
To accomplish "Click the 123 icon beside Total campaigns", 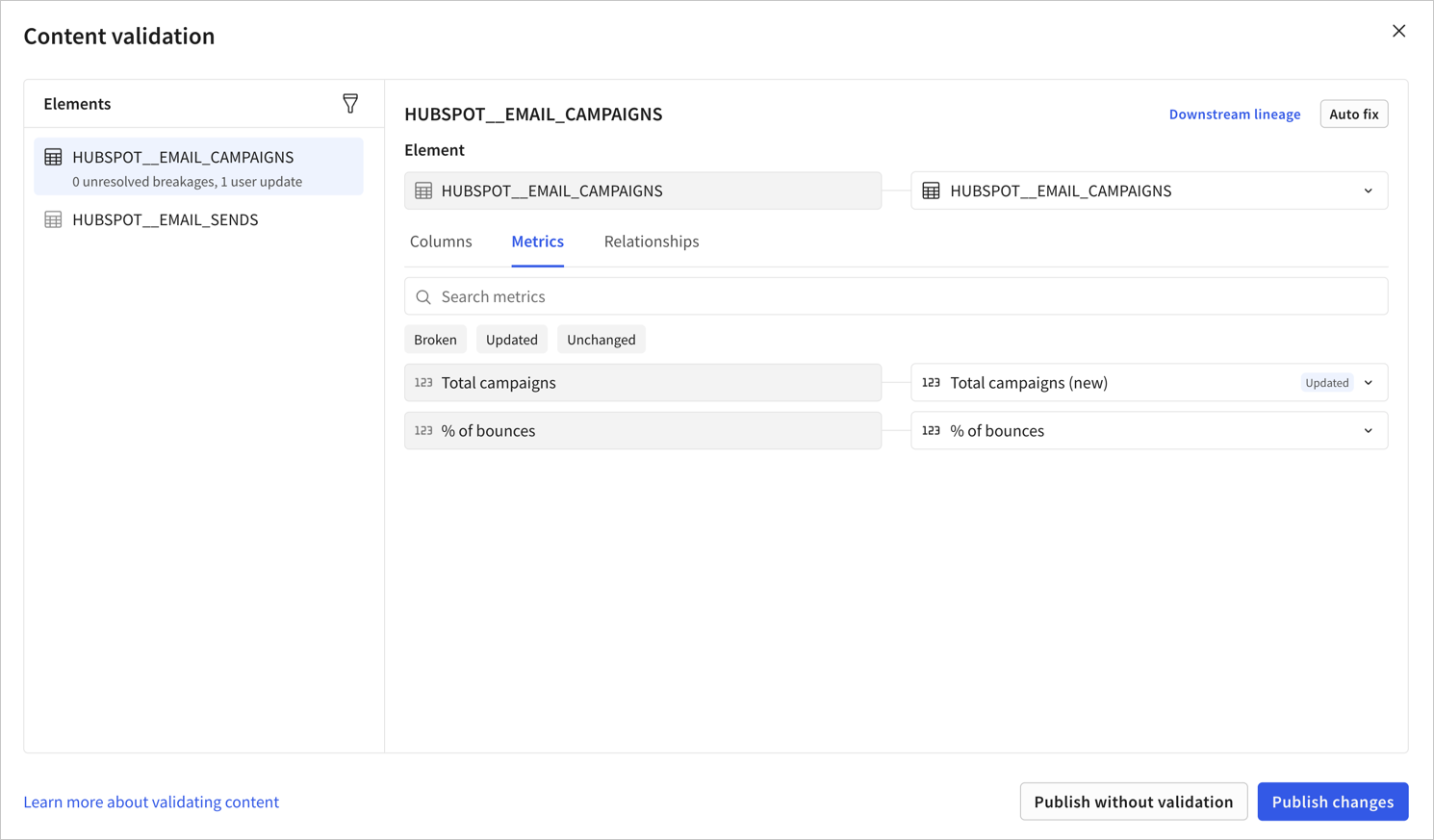I will point(423,382).
